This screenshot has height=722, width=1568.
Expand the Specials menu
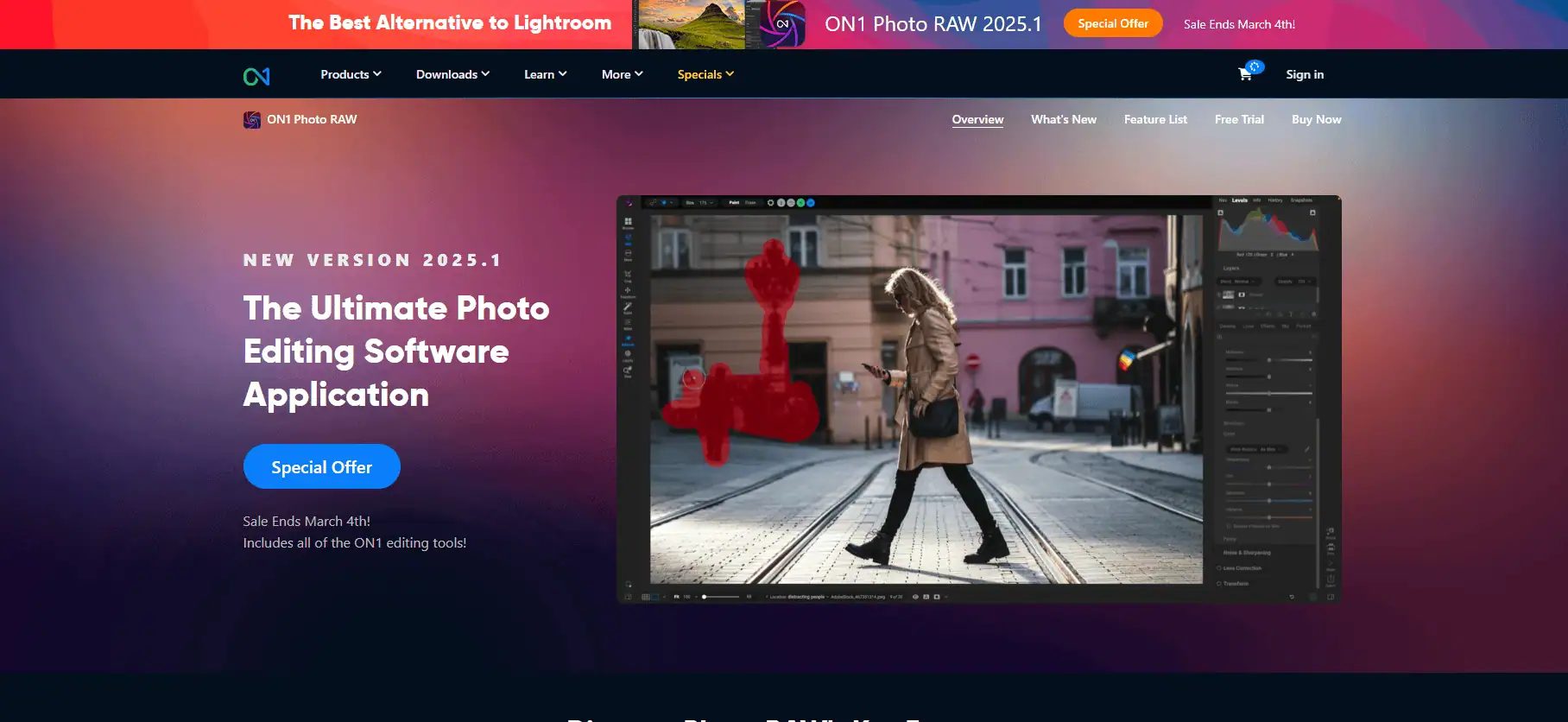705,74
